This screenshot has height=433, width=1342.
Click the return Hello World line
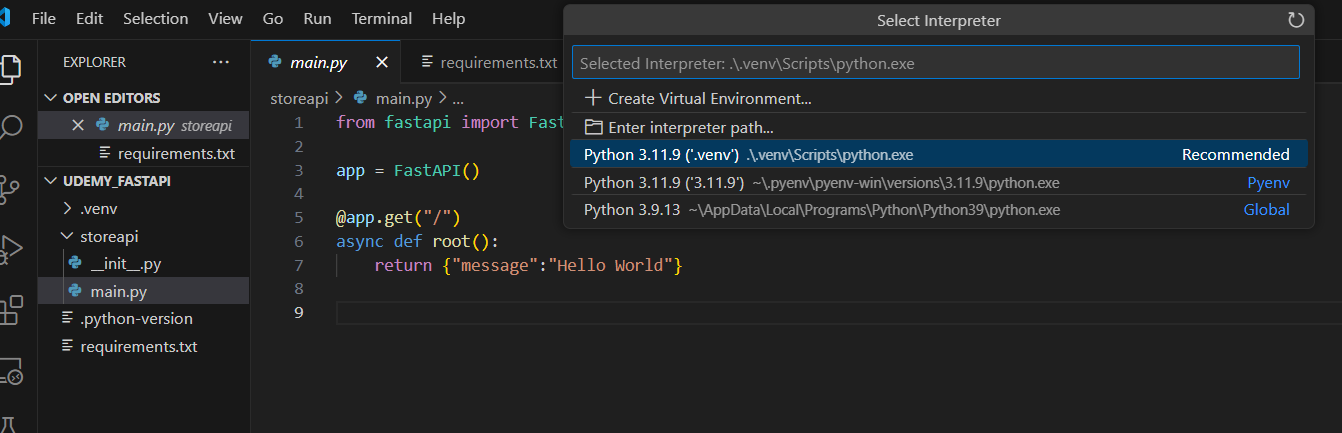[528, 265]
